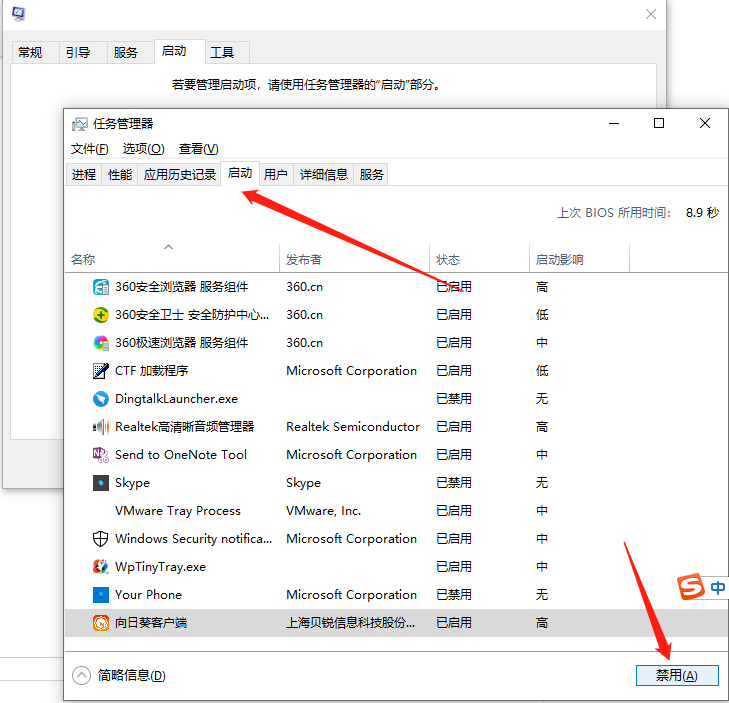The width and height of the screenshot is (729, 703).
Task: Click the WpTinyTray.exe icon
Action: [x=100, y=566]
